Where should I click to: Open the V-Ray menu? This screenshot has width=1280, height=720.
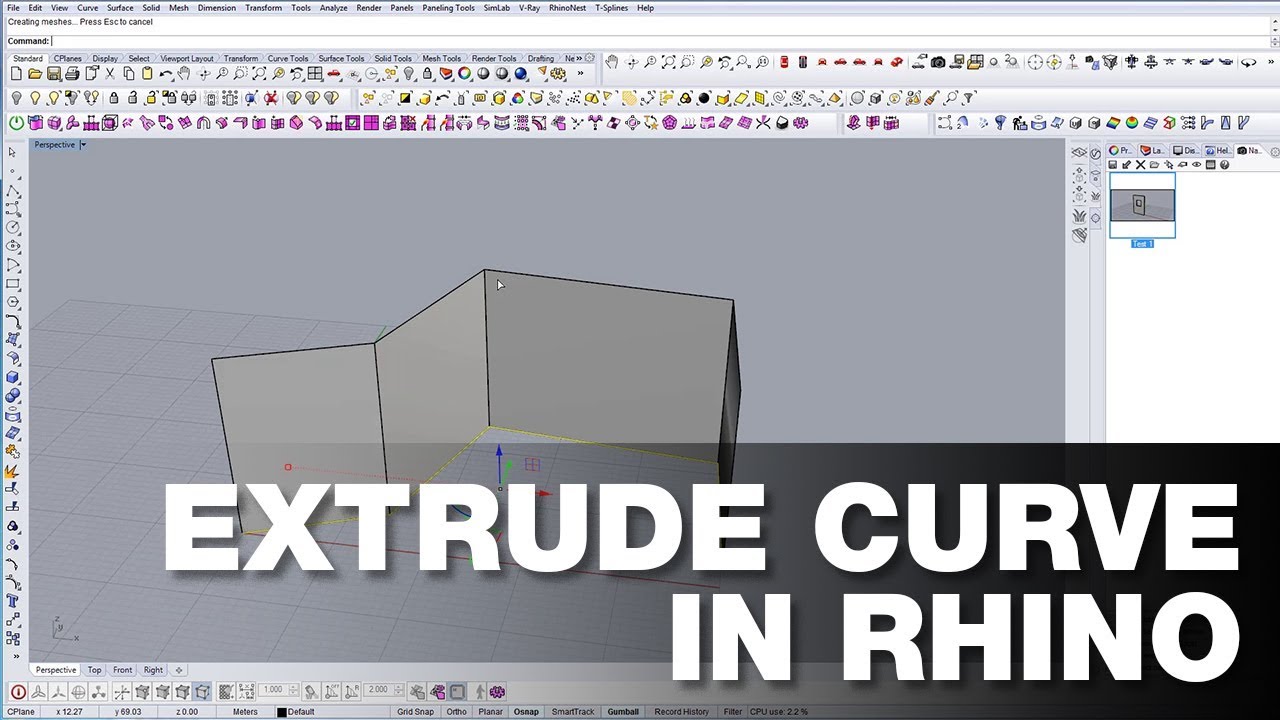tap(529, 8)
